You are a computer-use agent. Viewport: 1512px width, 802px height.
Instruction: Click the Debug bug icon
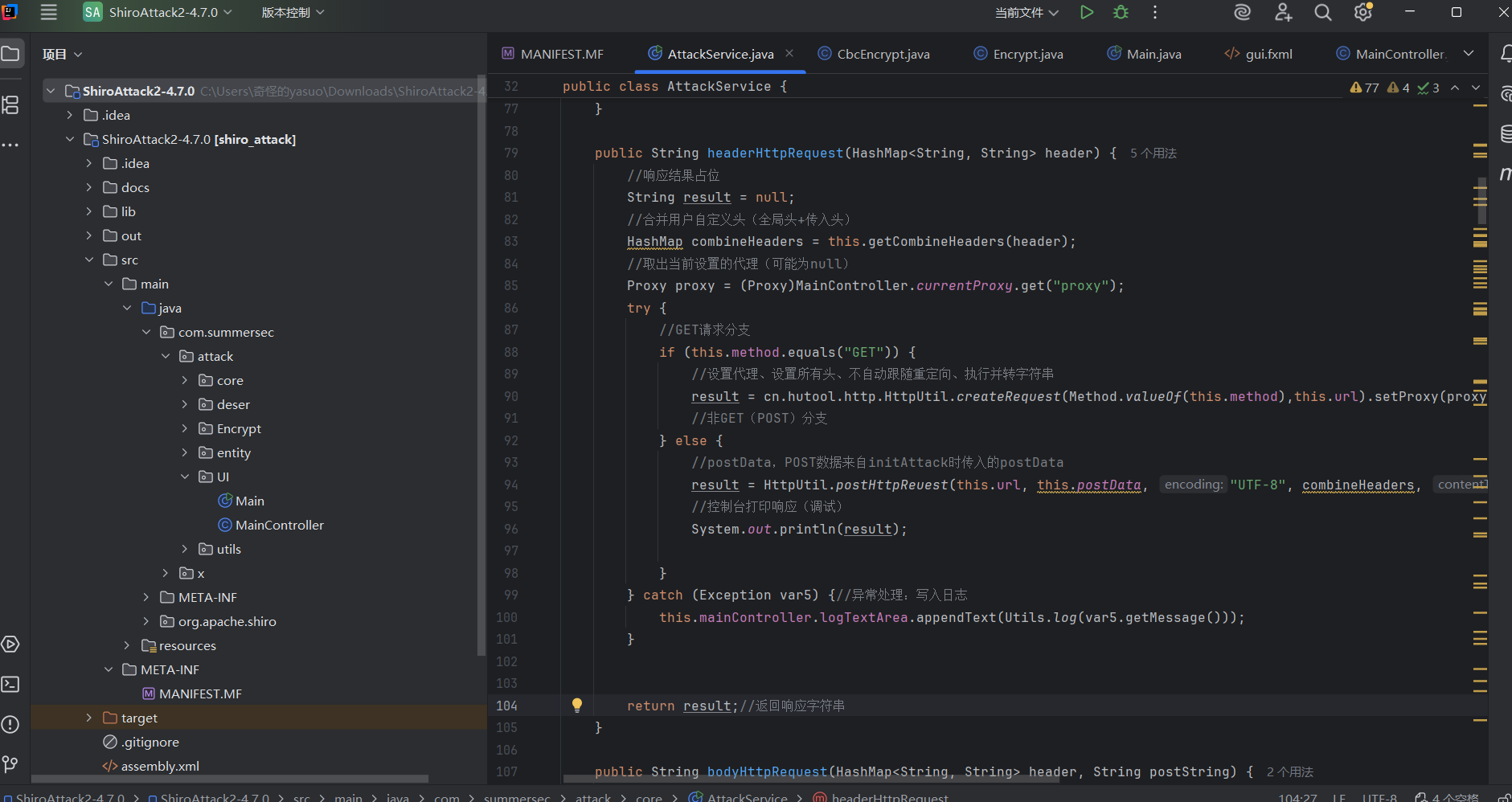[x=1121, y=12]
